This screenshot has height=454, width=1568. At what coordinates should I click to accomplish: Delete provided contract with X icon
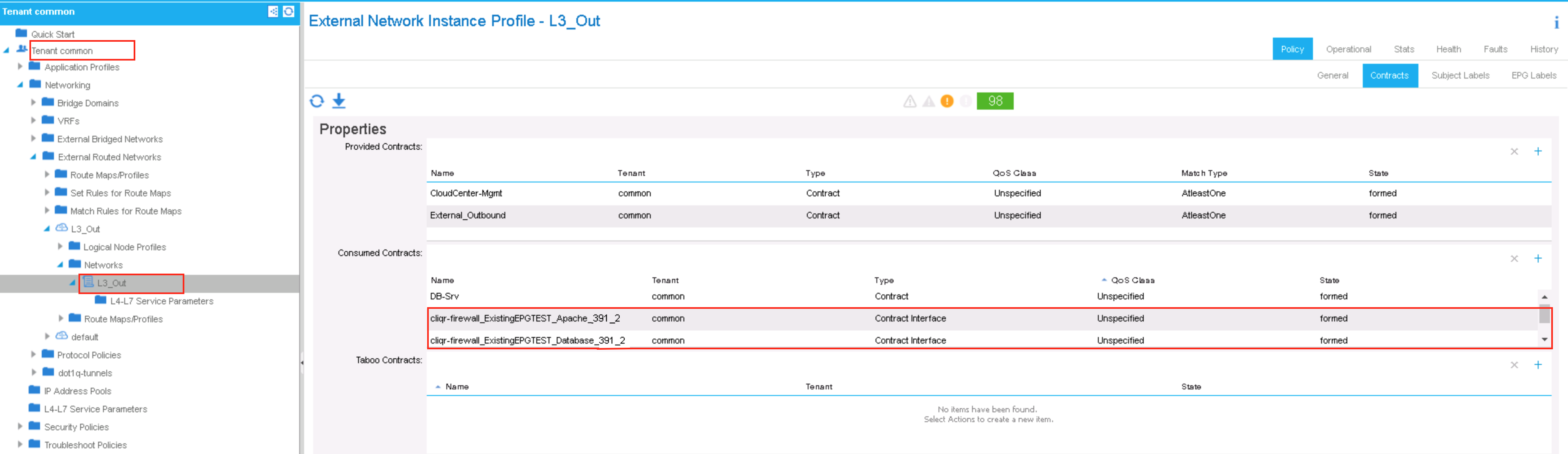[x=1514, y=151]
